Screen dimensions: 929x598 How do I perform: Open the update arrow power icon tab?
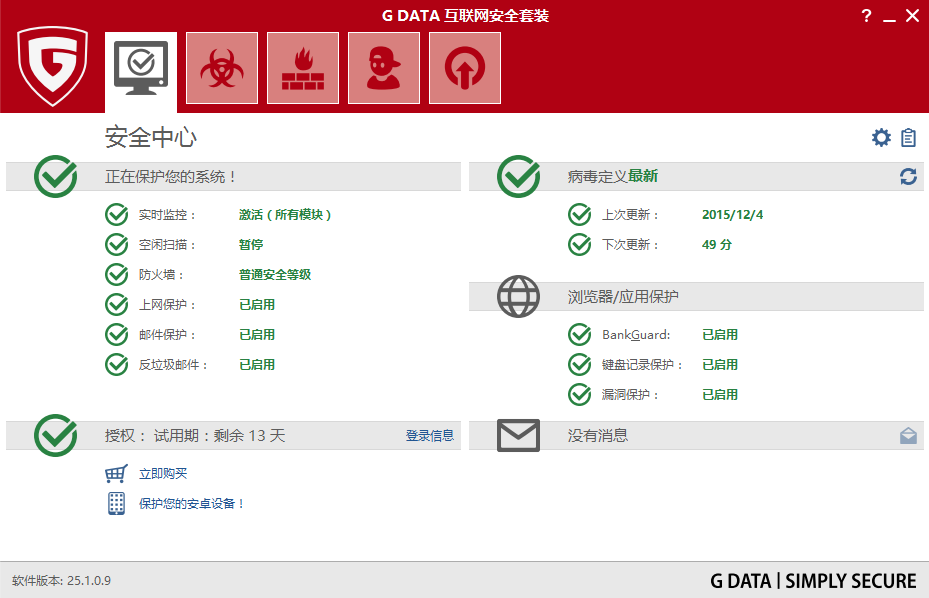(465, 68)
